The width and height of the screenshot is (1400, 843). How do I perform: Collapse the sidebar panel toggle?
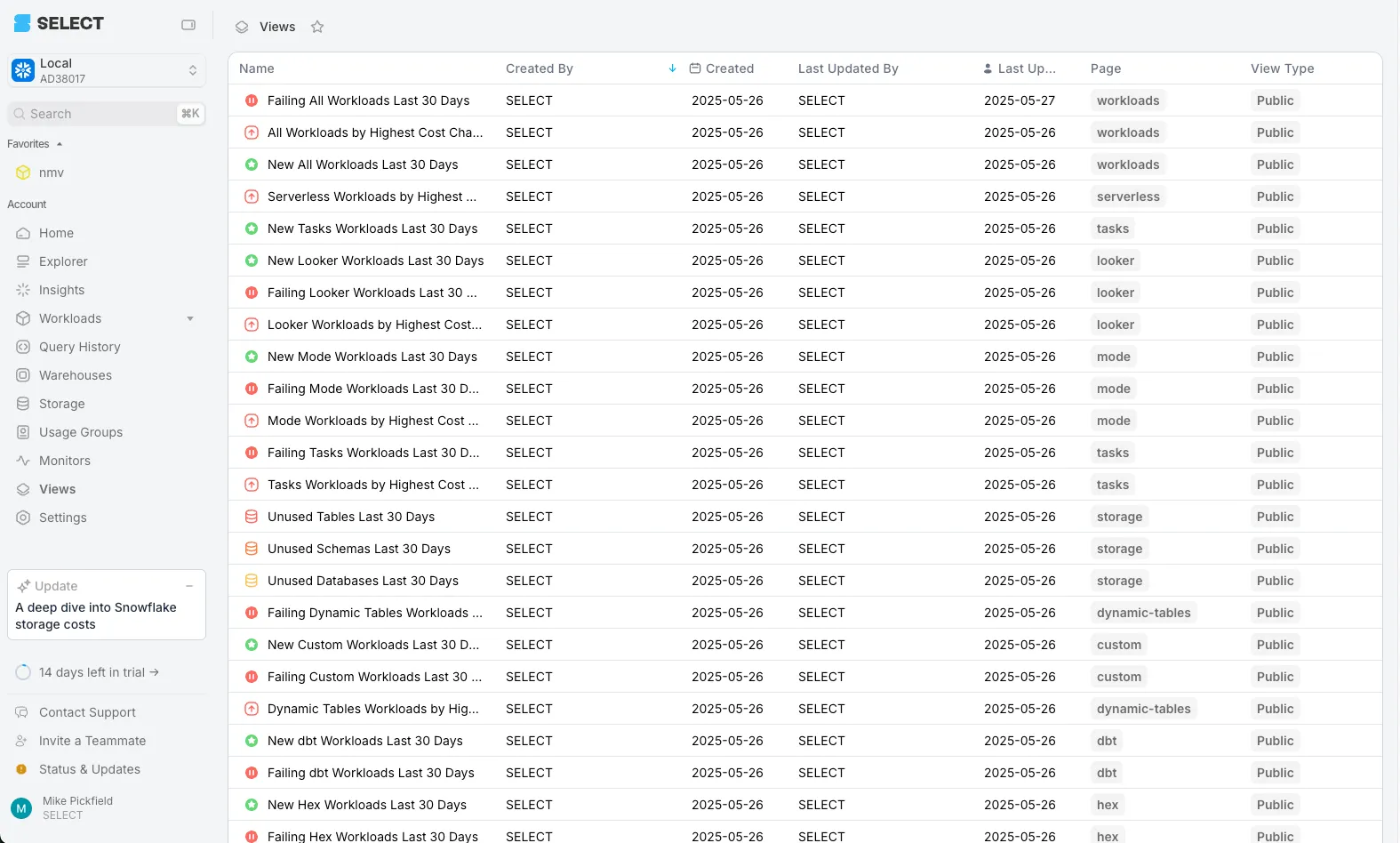tap(188, 25)
